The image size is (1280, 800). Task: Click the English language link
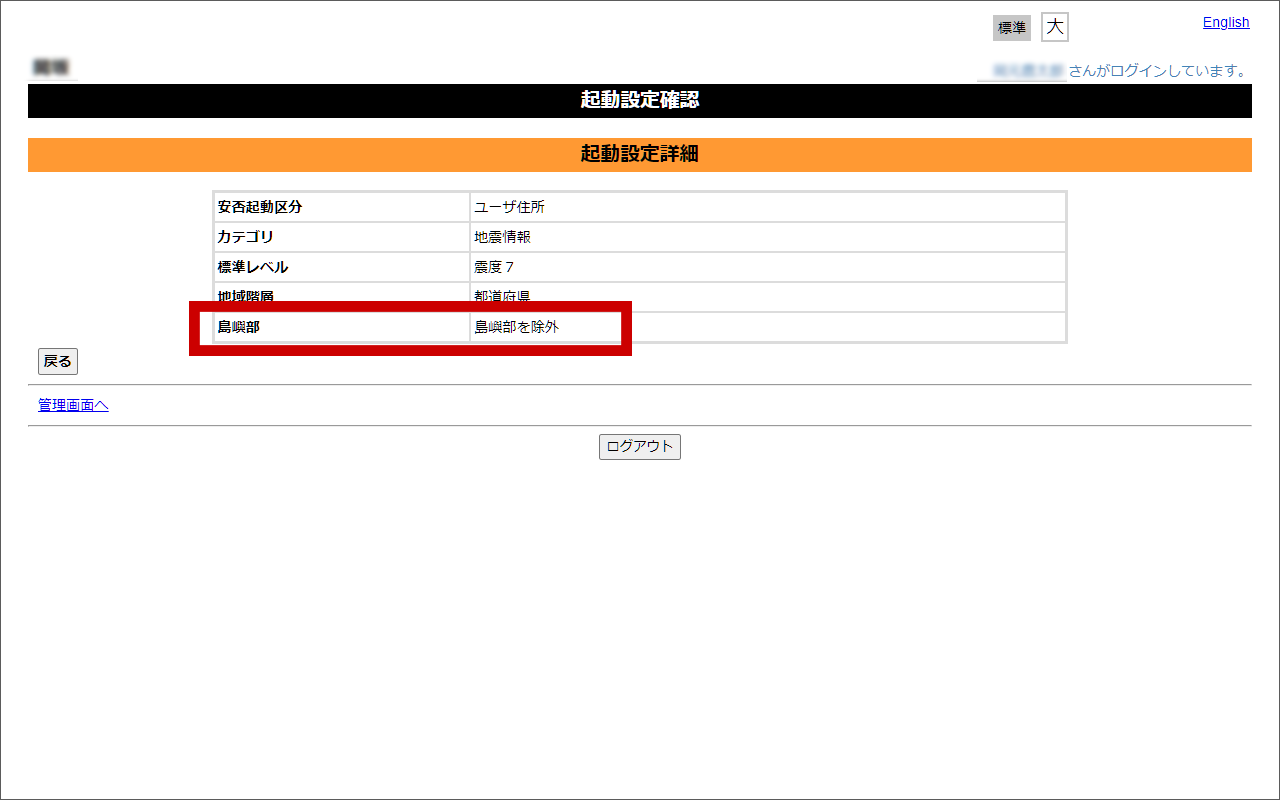[1225, 22]
